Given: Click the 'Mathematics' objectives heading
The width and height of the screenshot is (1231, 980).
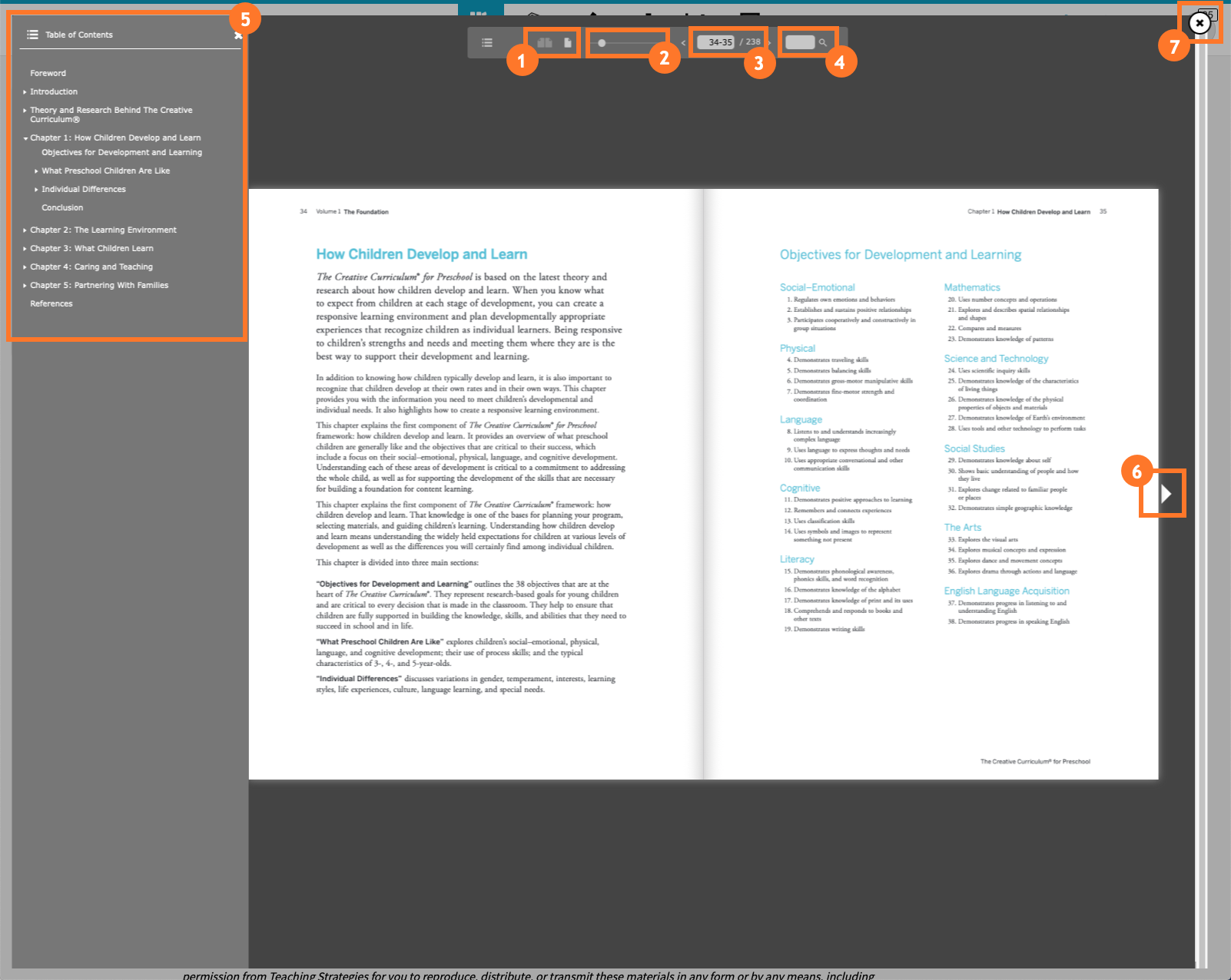Looking at the screenshot, I should point(972,287).
